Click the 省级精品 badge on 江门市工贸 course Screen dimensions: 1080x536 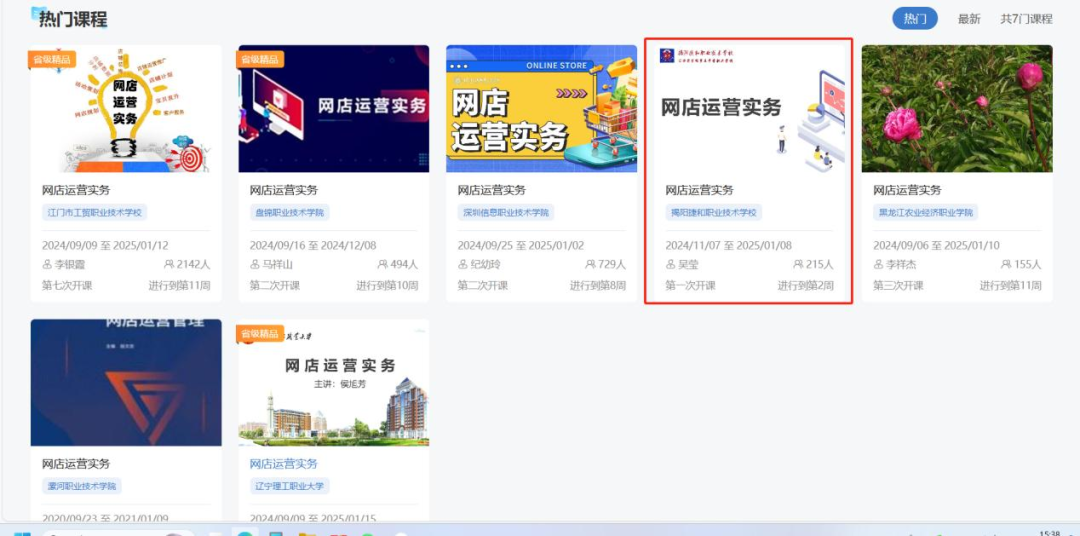click(x=52, y=59)
